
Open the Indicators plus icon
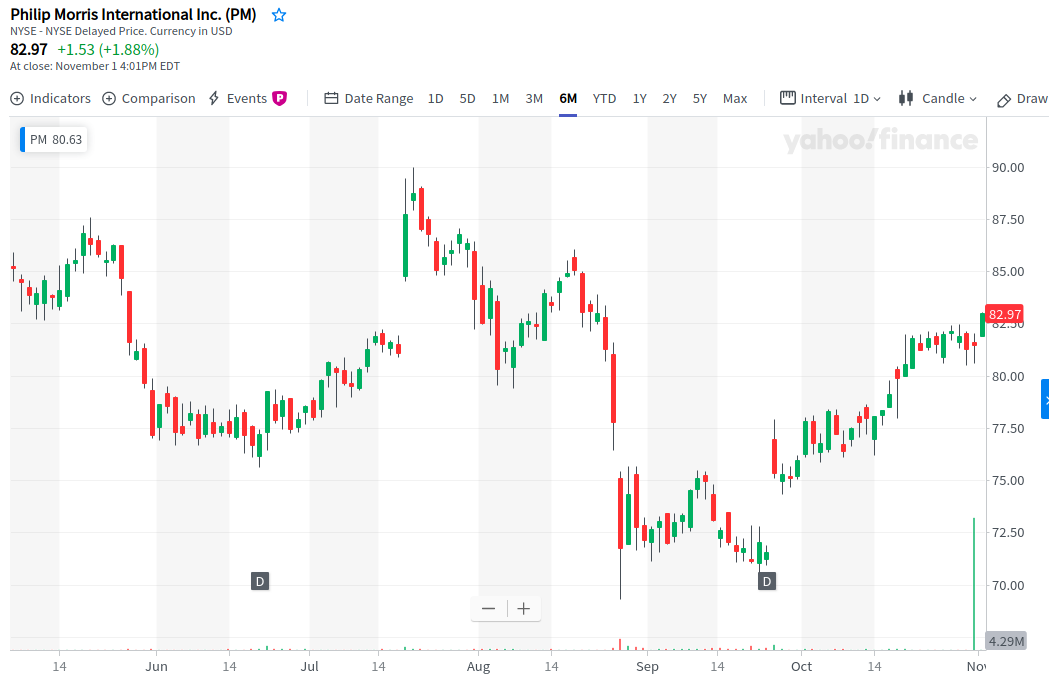pos(17,98)
